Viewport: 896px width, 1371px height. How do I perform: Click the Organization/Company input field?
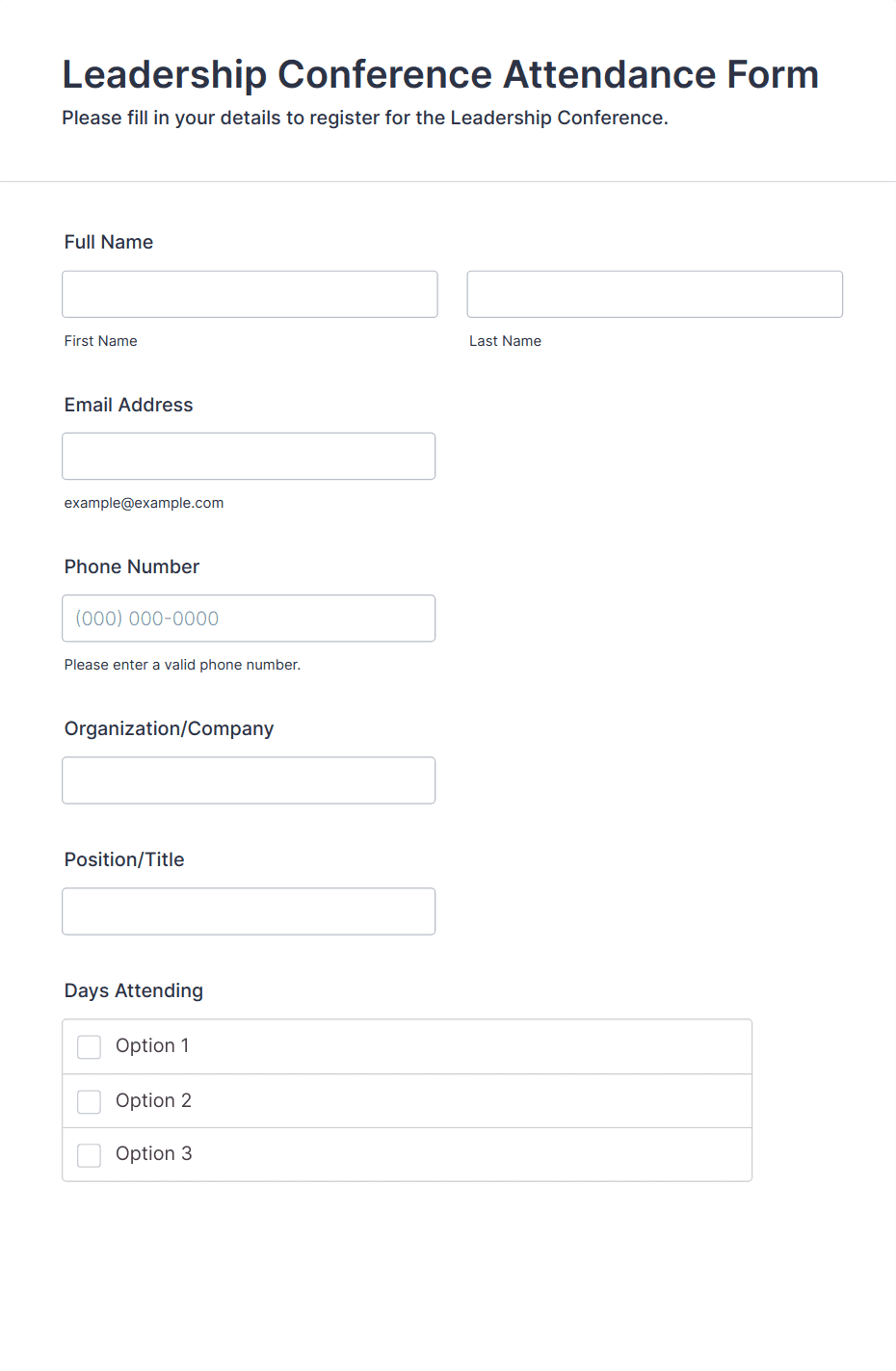(249, 780)
